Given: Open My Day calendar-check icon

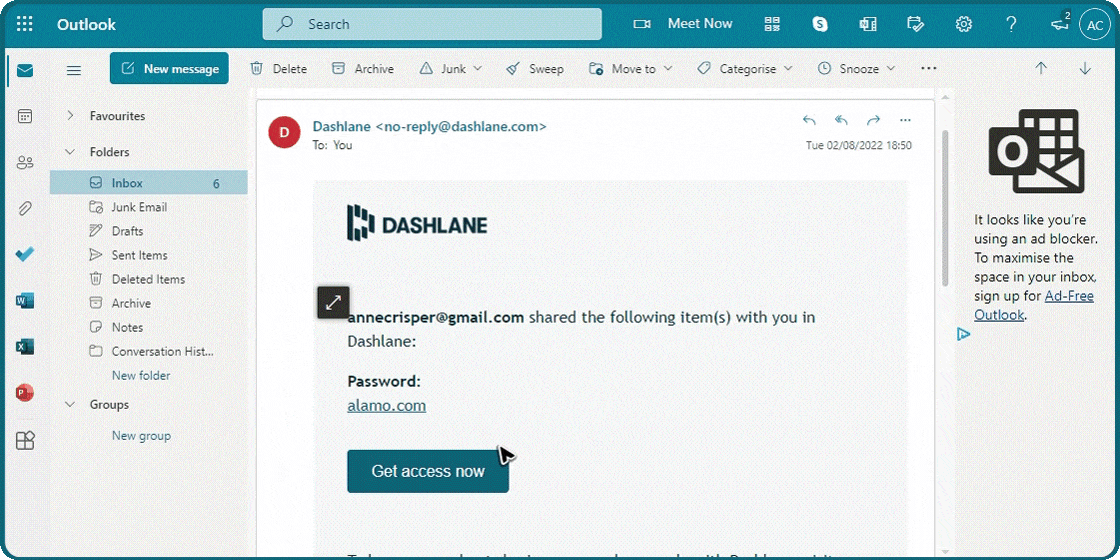Looking at the screenshot, I should point(916,24).
